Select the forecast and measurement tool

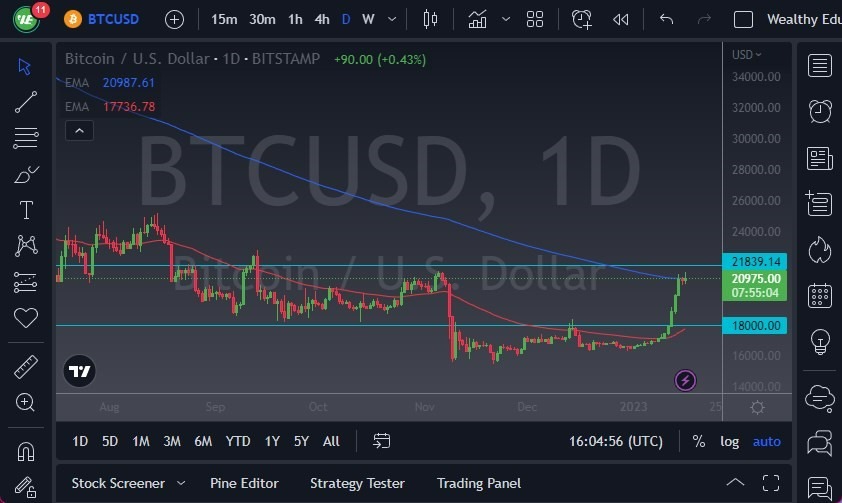25,282
